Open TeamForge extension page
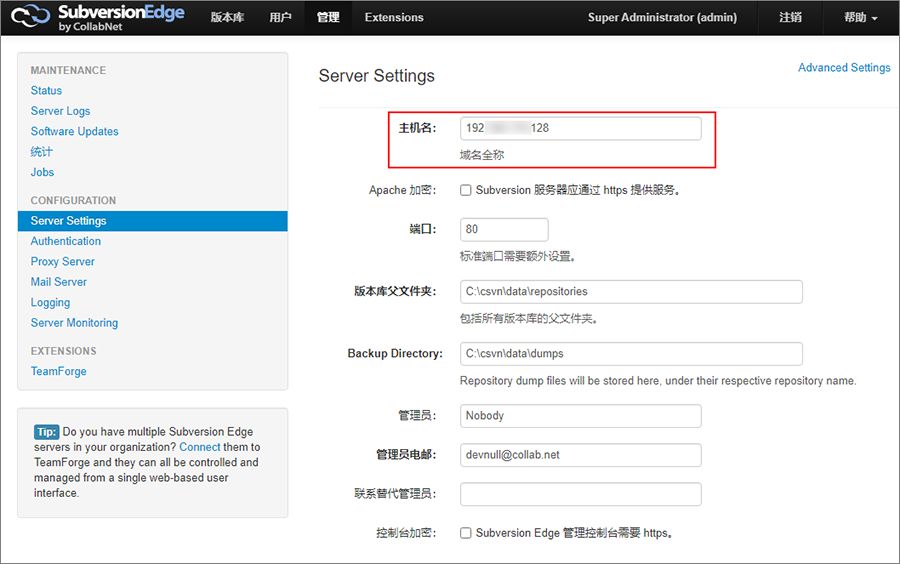The width and height of the screenshot is (900, 564). 59,371
